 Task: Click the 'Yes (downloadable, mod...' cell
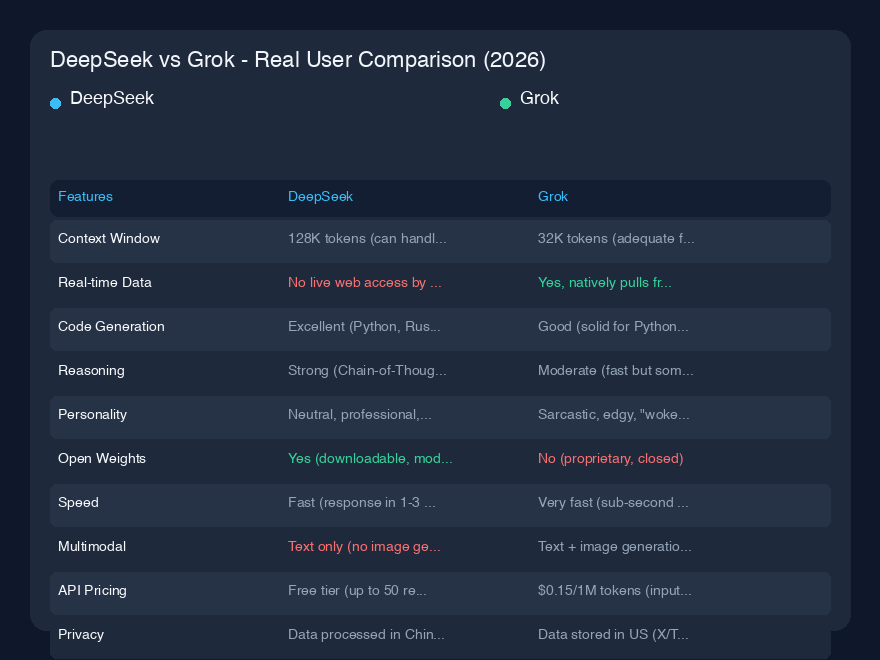coord(370,459)
